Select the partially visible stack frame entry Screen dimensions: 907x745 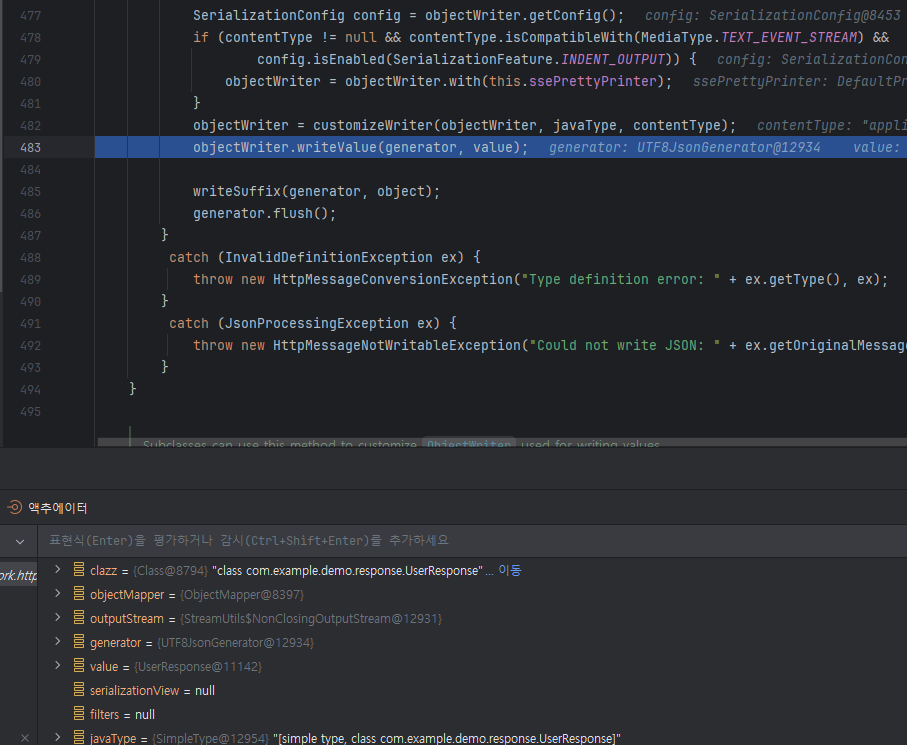pos(19,575)
